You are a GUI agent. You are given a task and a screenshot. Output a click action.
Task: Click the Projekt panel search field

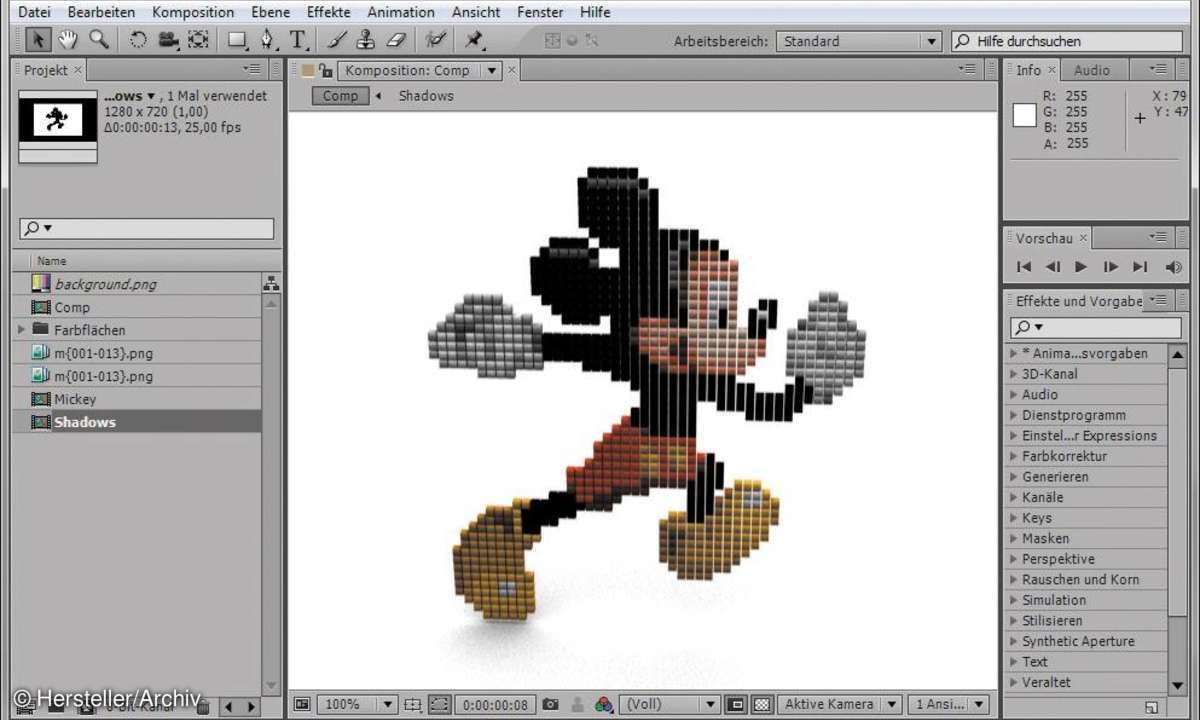146,228
